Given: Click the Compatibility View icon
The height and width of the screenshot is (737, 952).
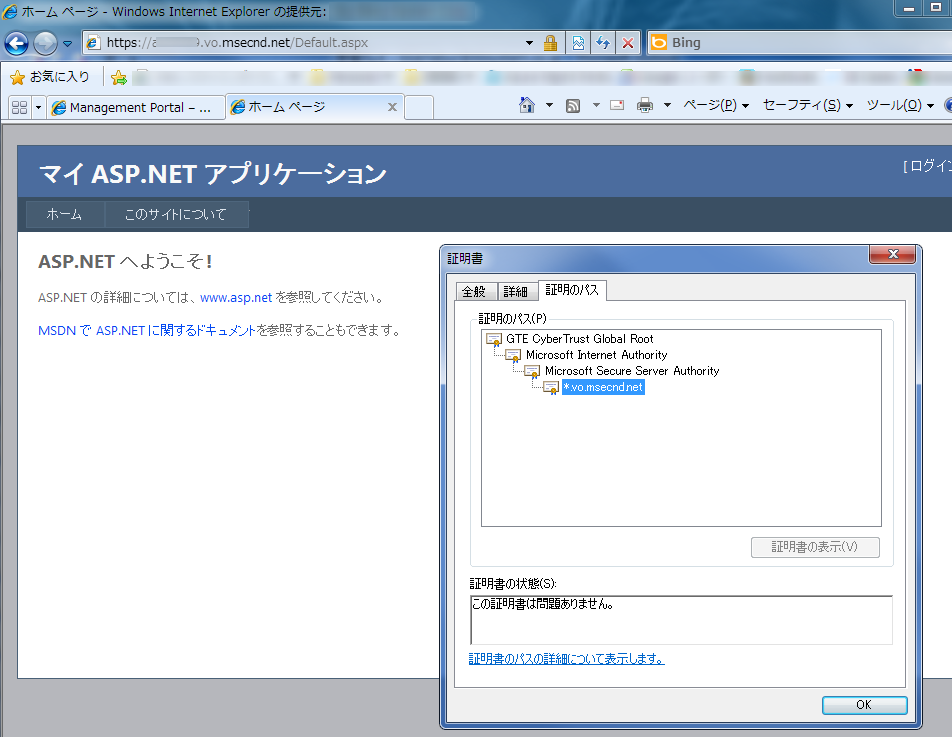Looking at the screenshot, I should [578, 43].
